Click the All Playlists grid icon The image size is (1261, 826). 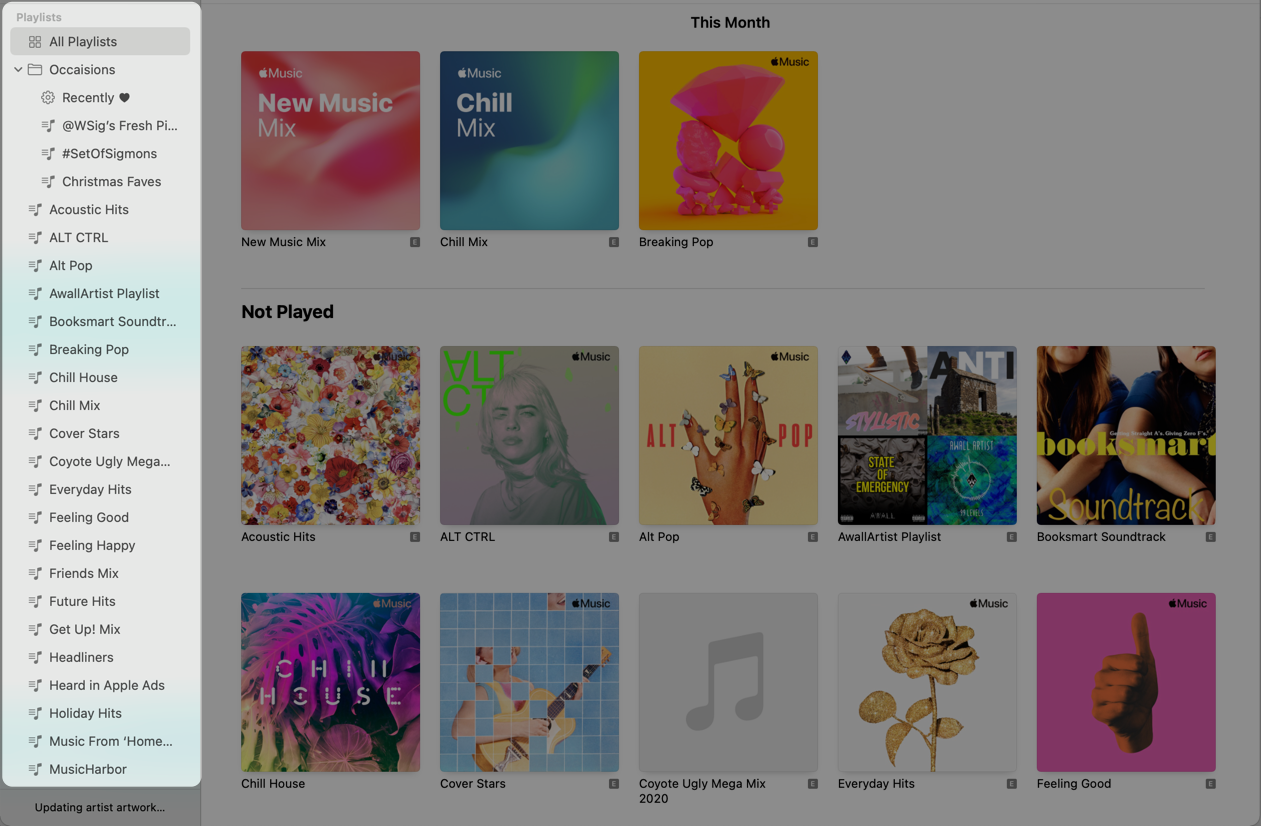click(x=35, y=42)
